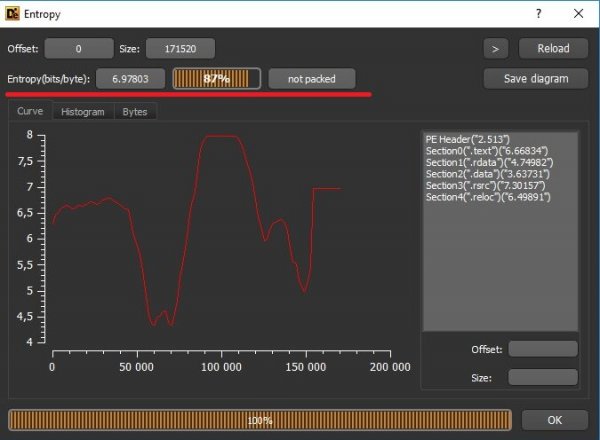Select the Bytes tab
The height and width of the screenshot is (440, 600).
134,112
